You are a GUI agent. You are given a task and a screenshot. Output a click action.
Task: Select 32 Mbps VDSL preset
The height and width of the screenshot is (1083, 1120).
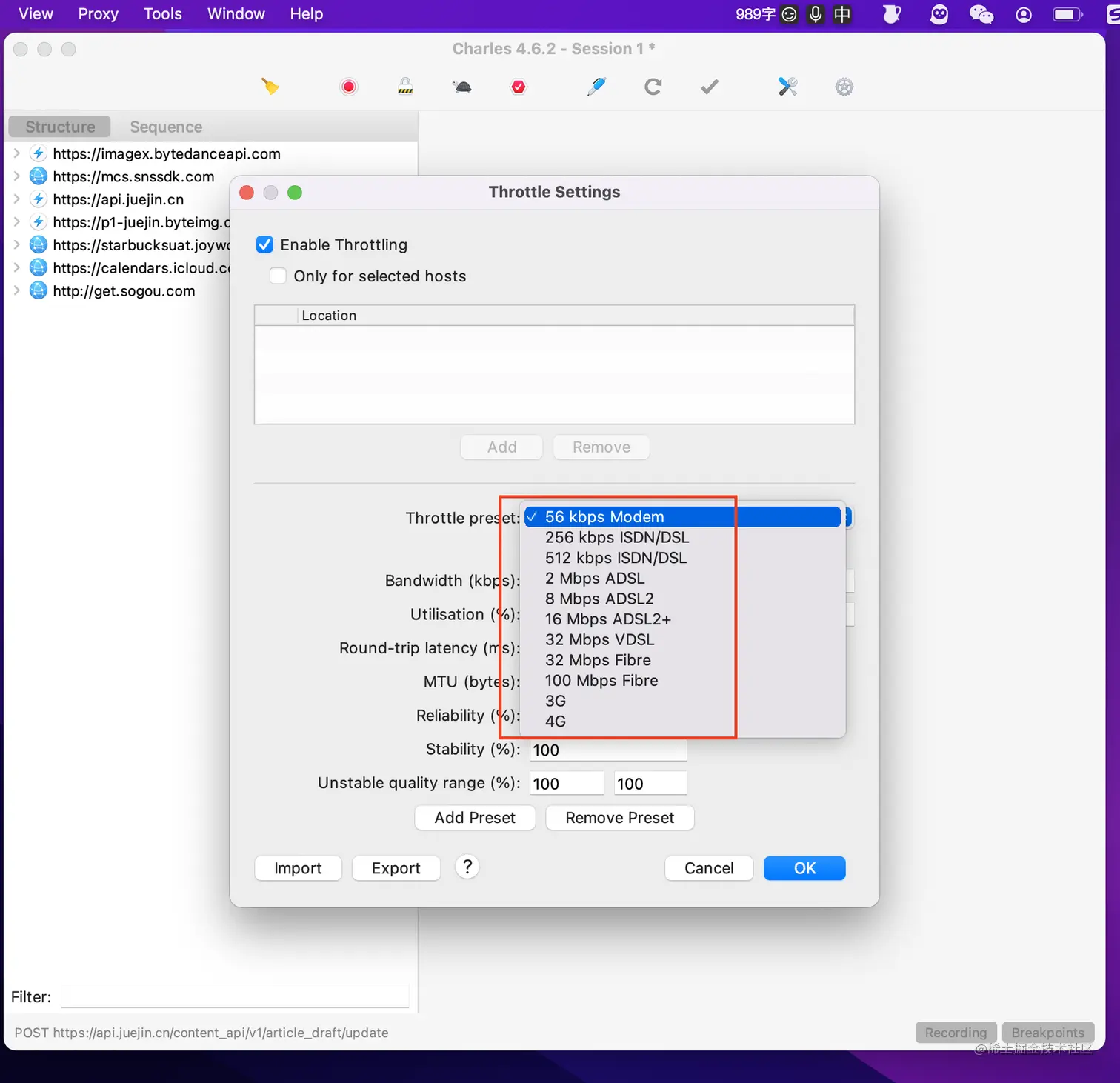tap(682, 639)
